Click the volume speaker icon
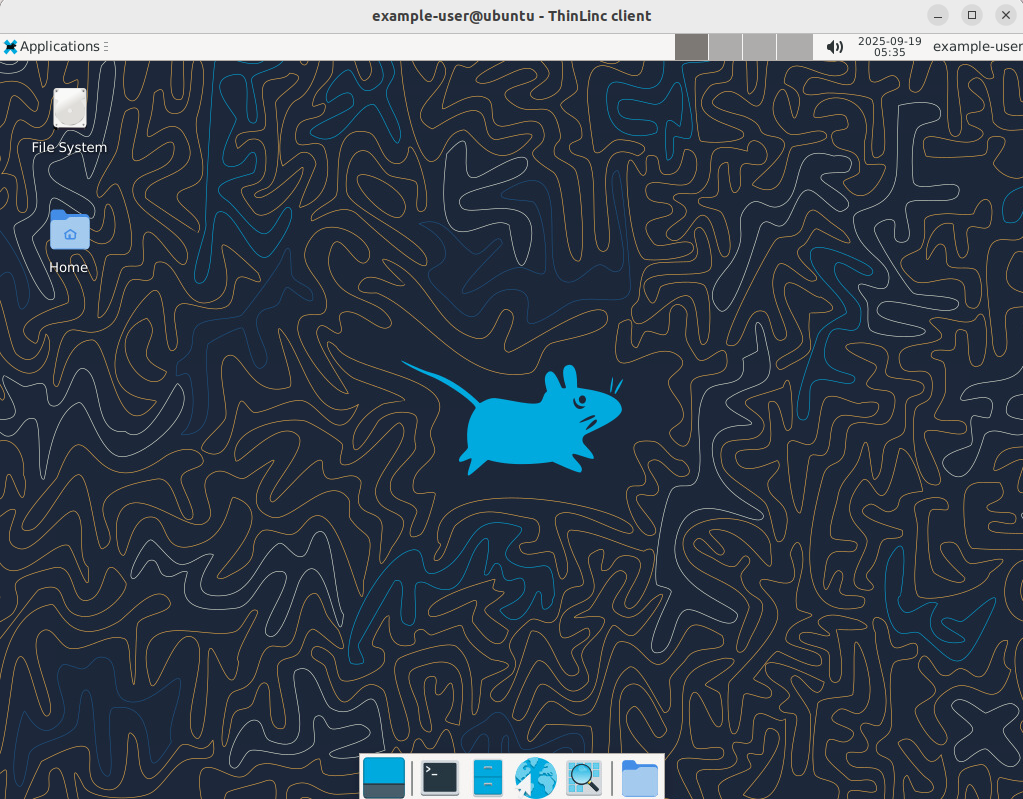 pos(834,46)
